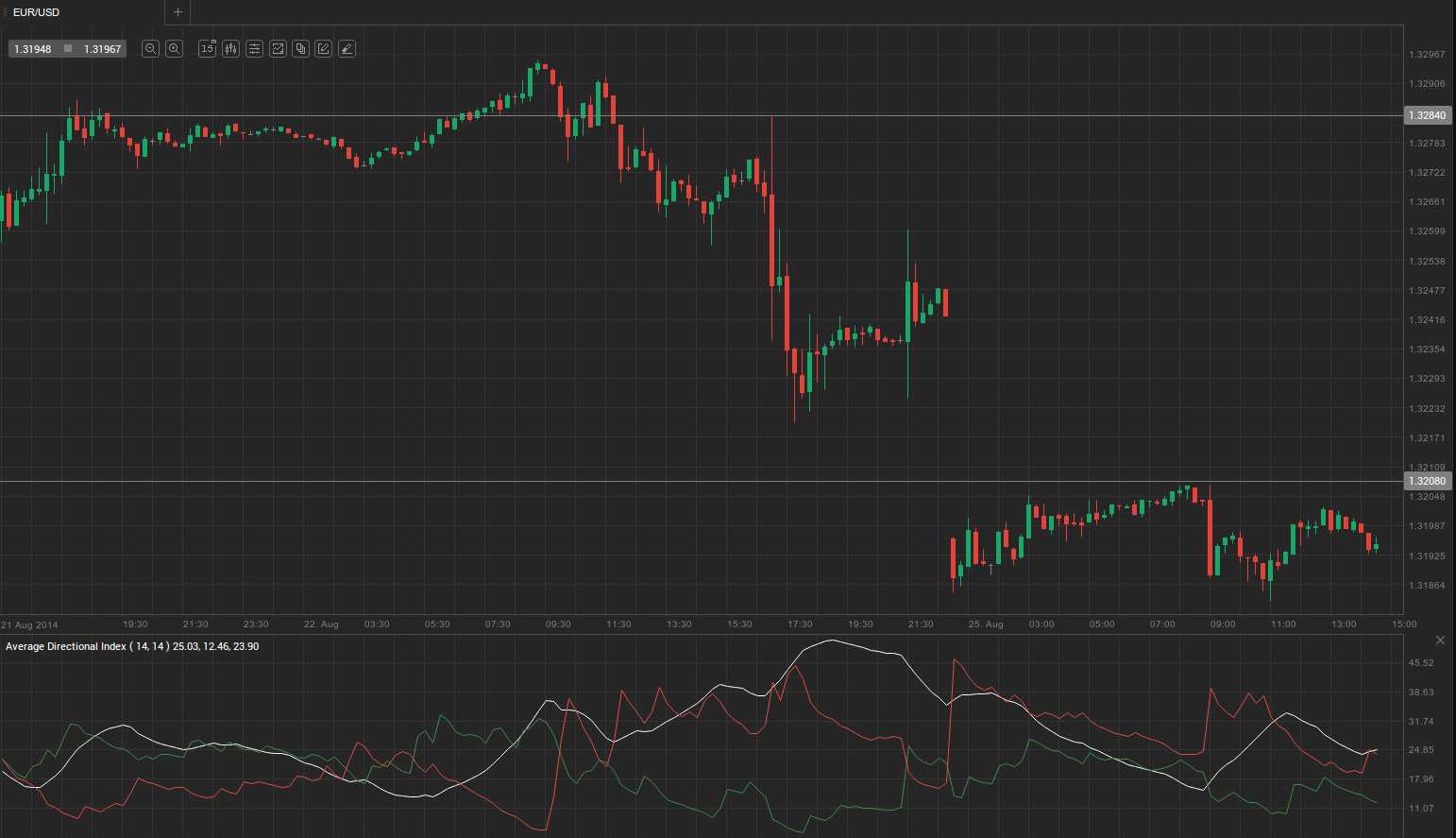Change the candlestick chart type
Image resolution: width=1456 pixels, height=838 pixels.
click(x=231, y=49)
